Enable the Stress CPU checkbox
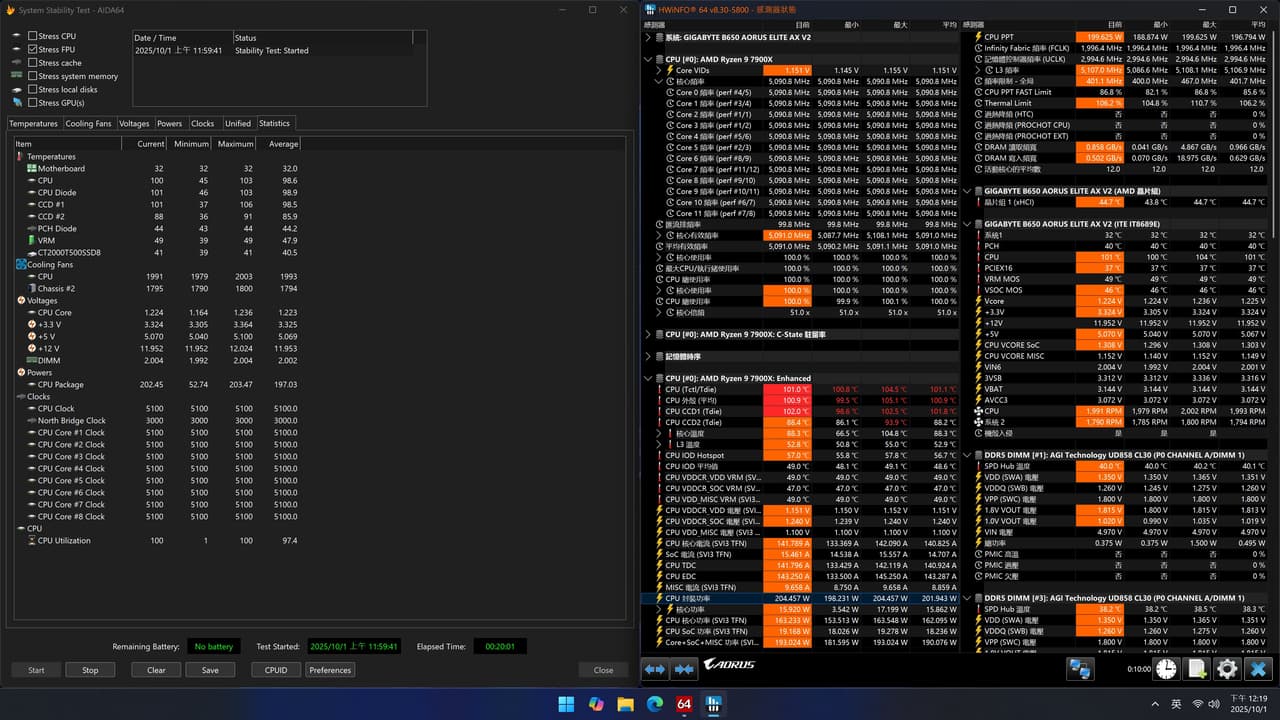Screen dimensions: 1280x720 pos(33,36)
